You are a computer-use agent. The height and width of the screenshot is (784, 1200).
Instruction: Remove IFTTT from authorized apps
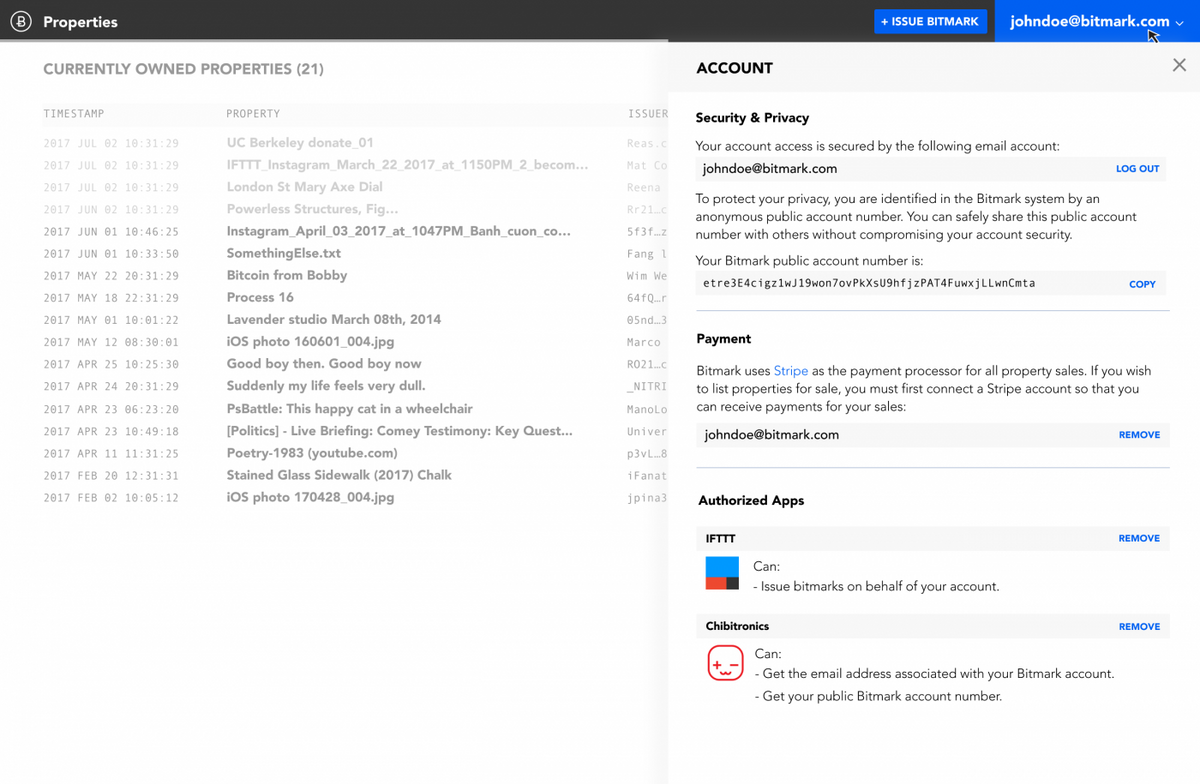click(1139, 538)
